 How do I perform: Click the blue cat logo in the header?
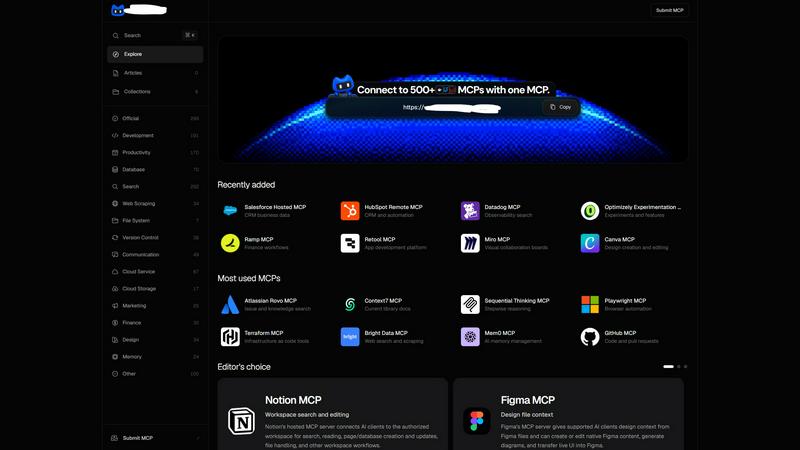pos(118,10)
